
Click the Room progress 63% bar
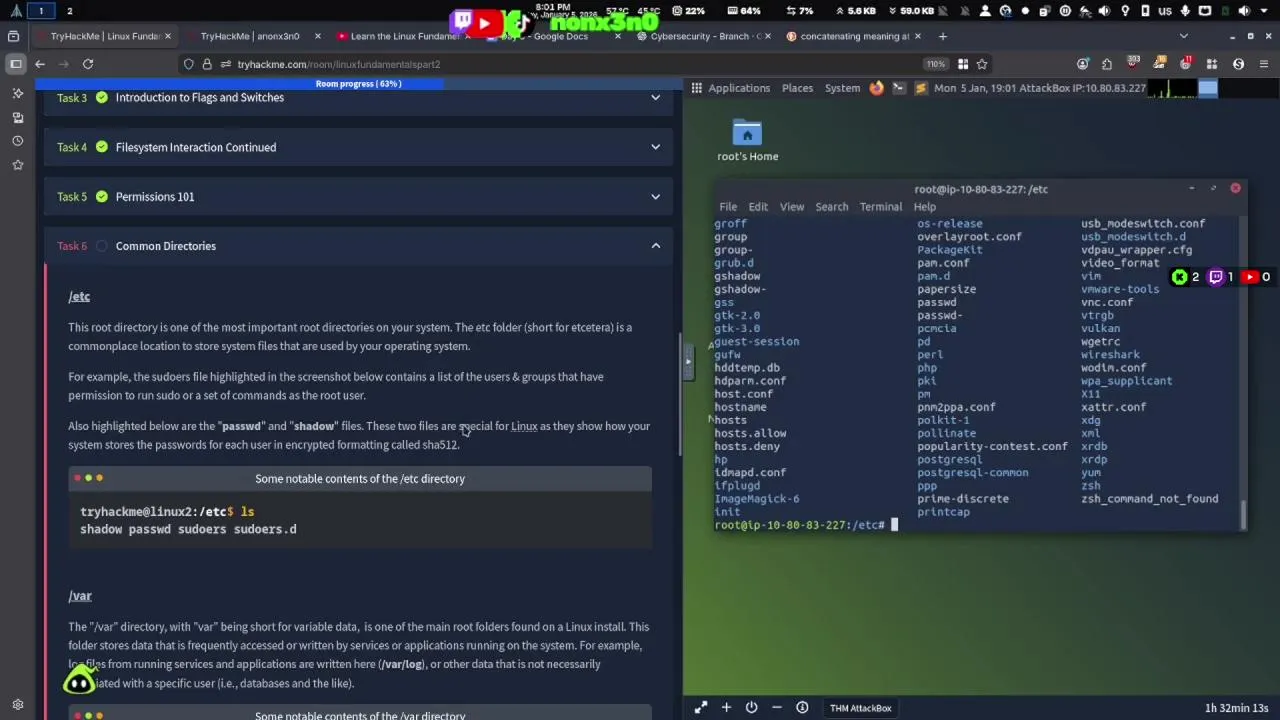point(358,84)
